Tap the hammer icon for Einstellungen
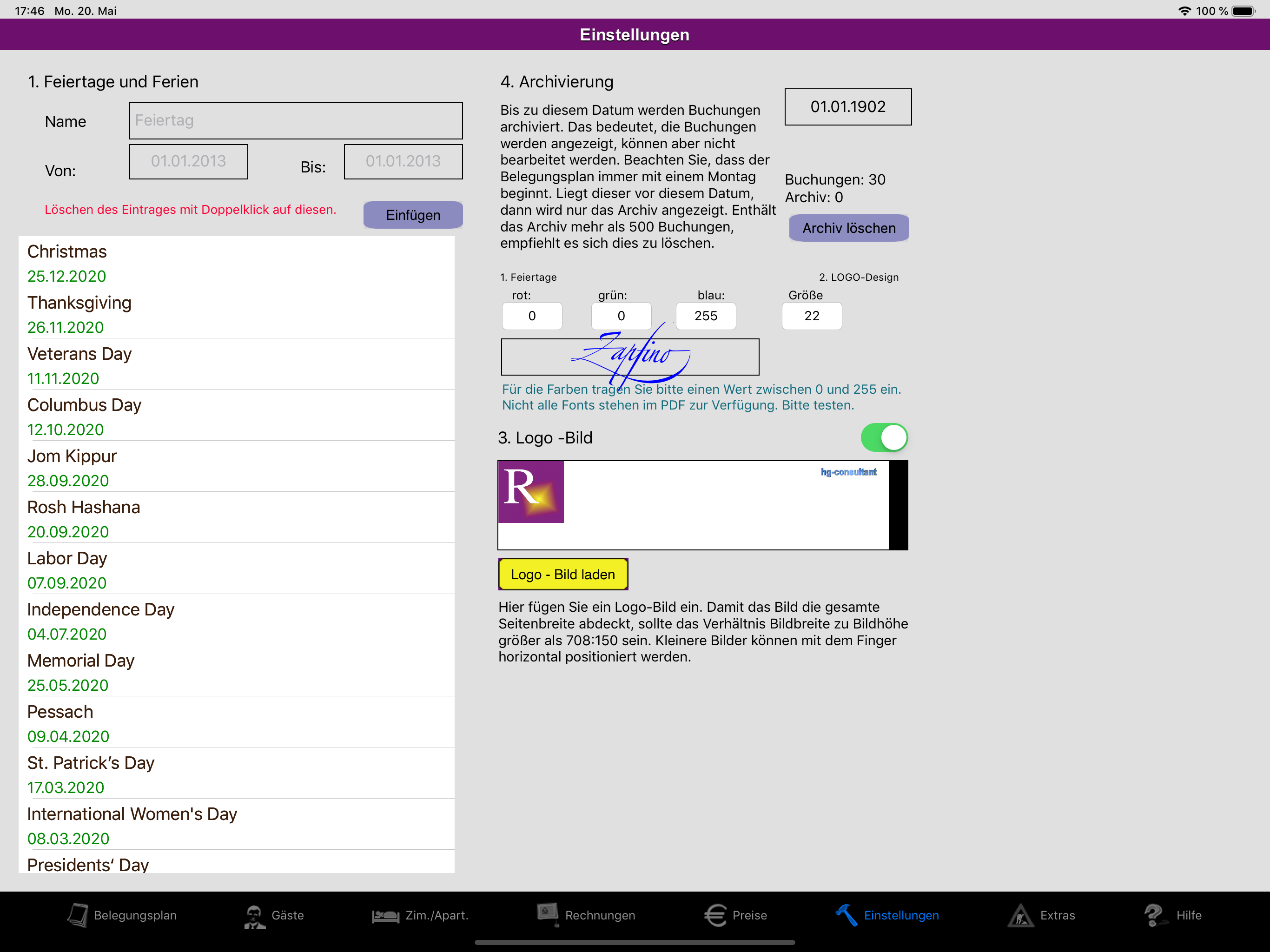The image size is (1270, 952). tap(847, 915)
